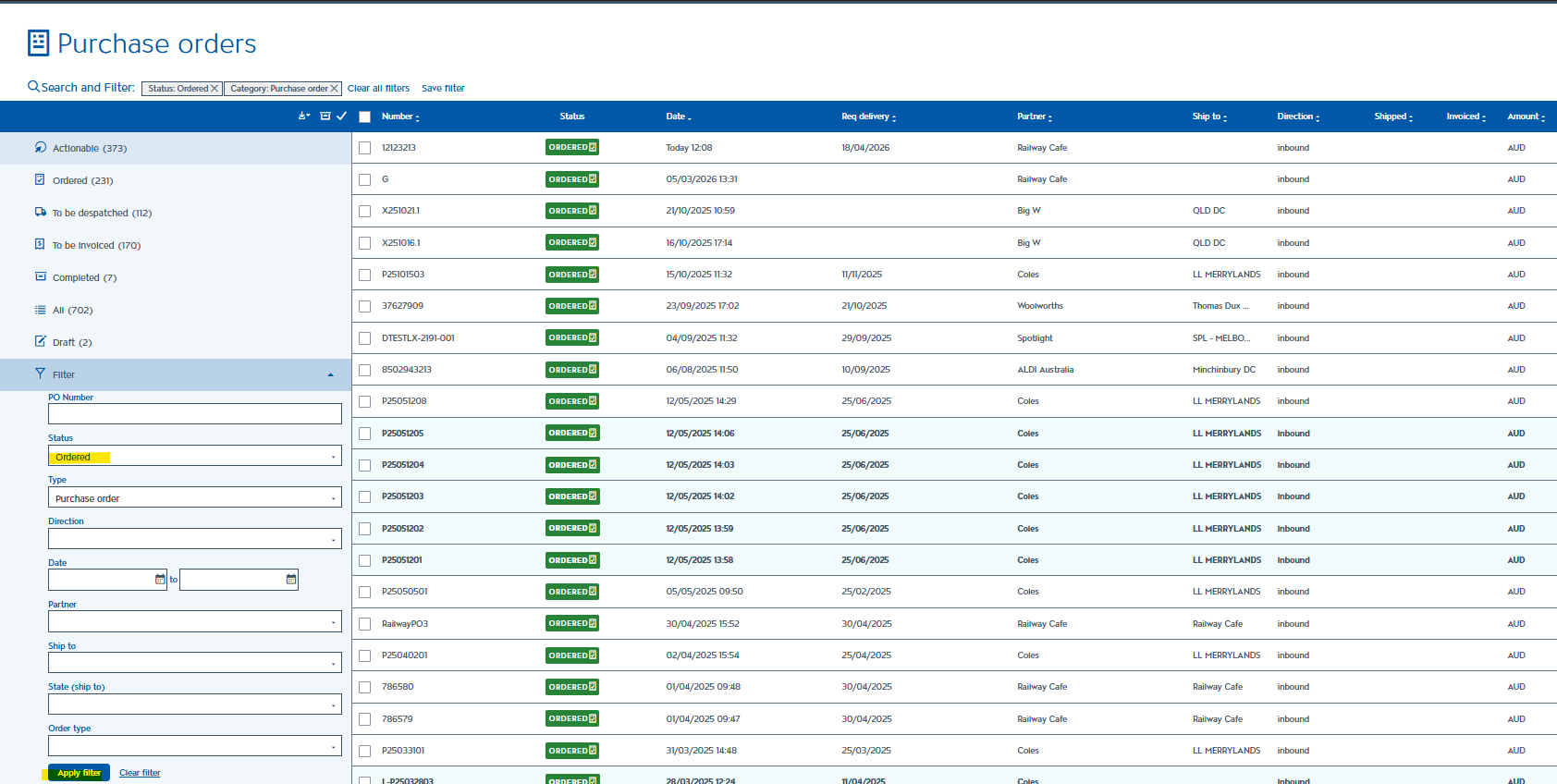Image resolution: width=1557 pixels, height=784 pixels.
Task: Click the archive box icon in header bar
Action: click(325, 116)
